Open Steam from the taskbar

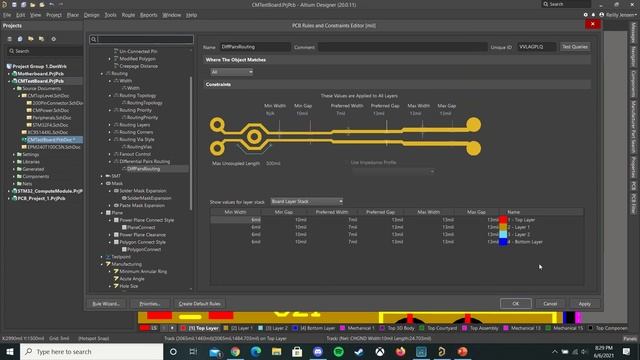click(359, 352)
